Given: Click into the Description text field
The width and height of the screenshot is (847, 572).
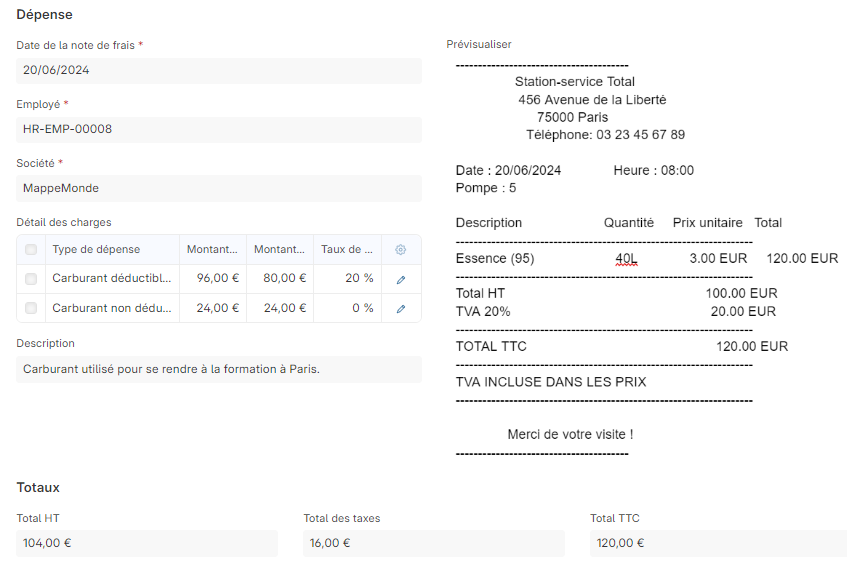Looking at the screenshot, I should 219,369.
